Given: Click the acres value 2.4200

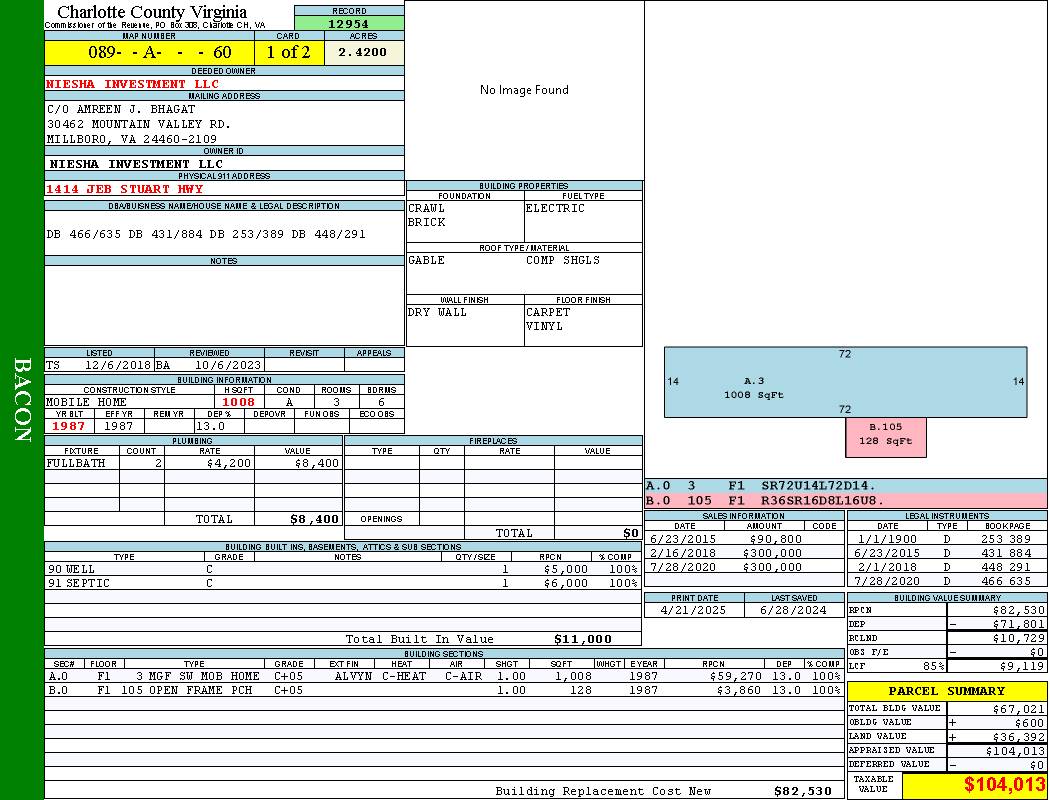Looking at the screenshot, I should pyautogui.click(x=363, y=52).
